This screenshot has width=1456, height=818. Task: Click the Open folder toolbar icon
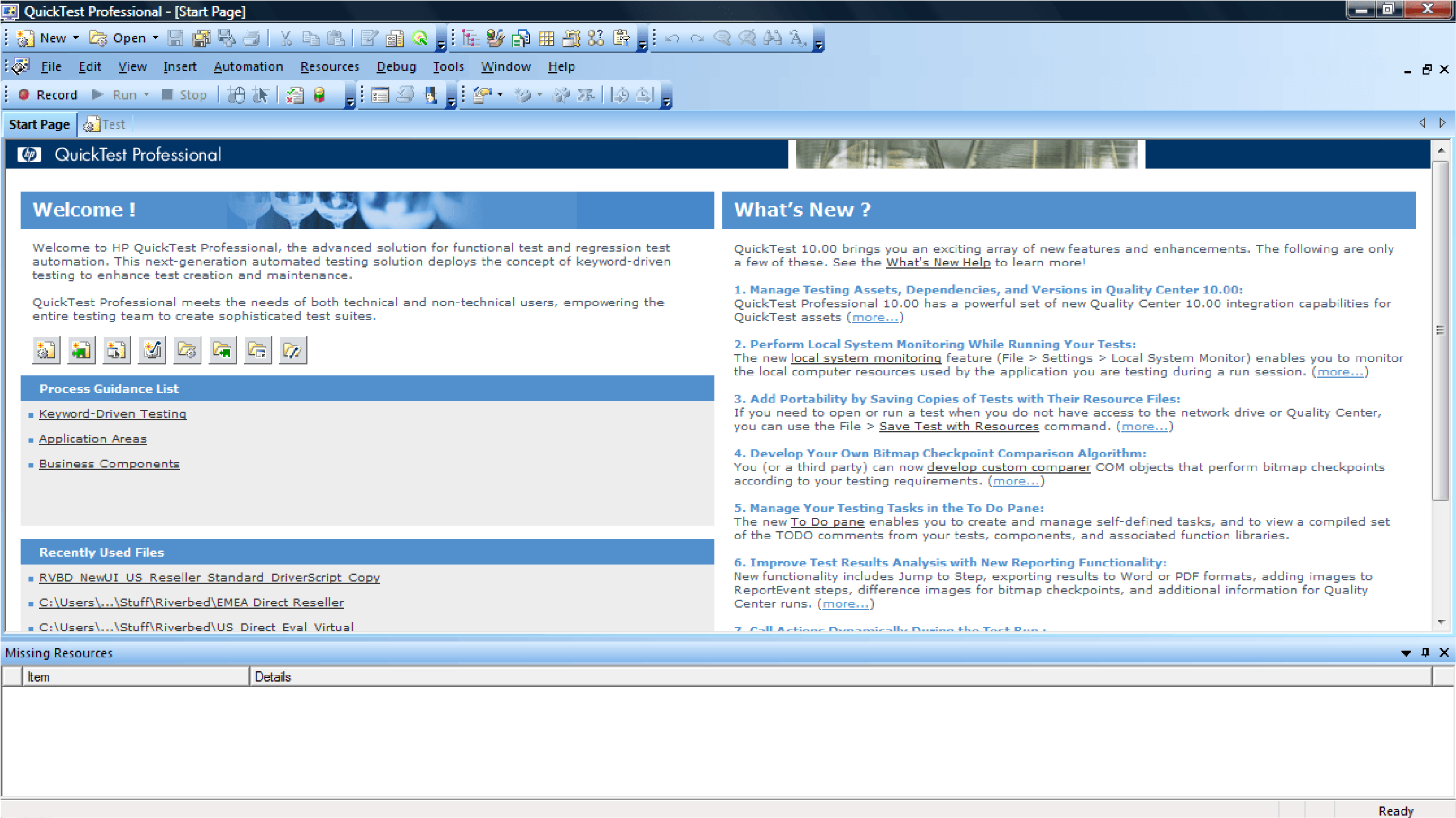coord(98,38)
